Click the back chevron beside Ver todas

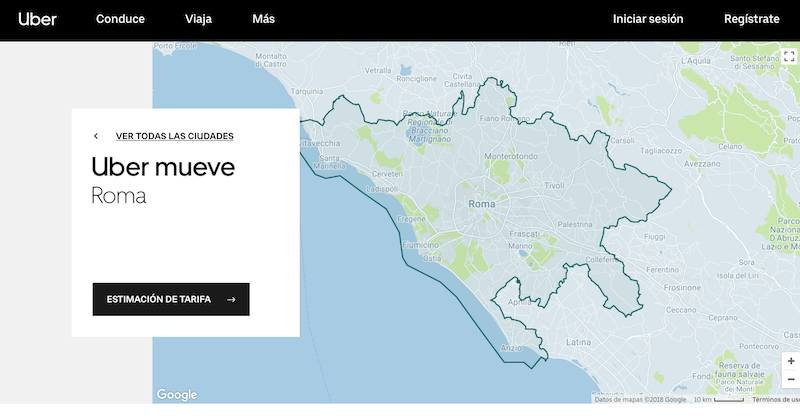tap(96, 136)
